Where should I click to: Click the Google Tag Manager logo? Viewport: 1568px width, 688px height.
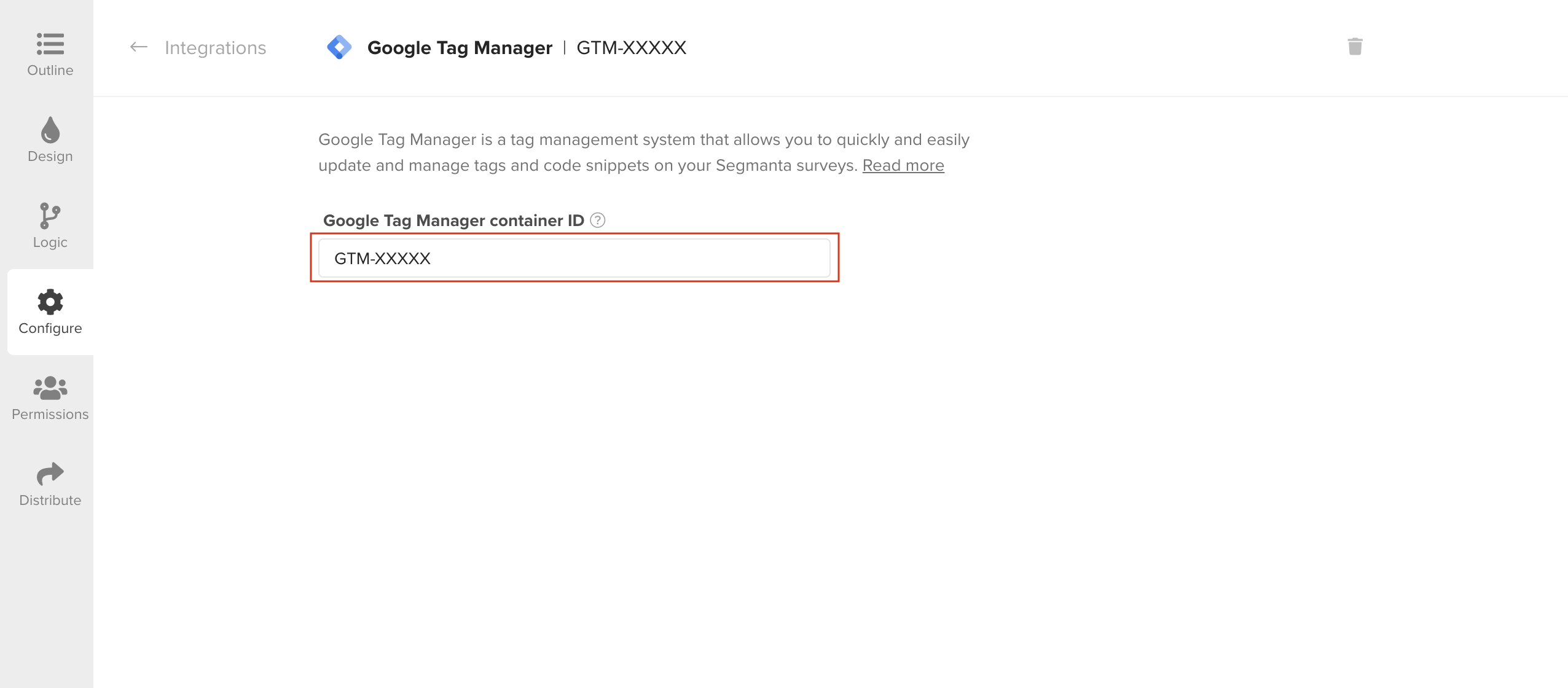(x=339, y=47)
